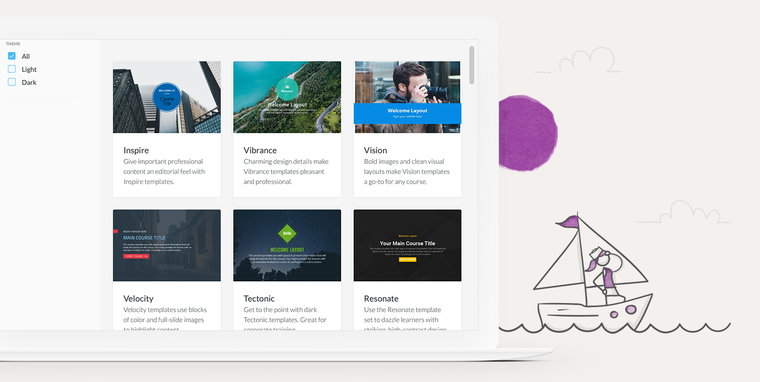760x382 pixels.
Task: Click the Dark filter label
Action: (29, 82)
